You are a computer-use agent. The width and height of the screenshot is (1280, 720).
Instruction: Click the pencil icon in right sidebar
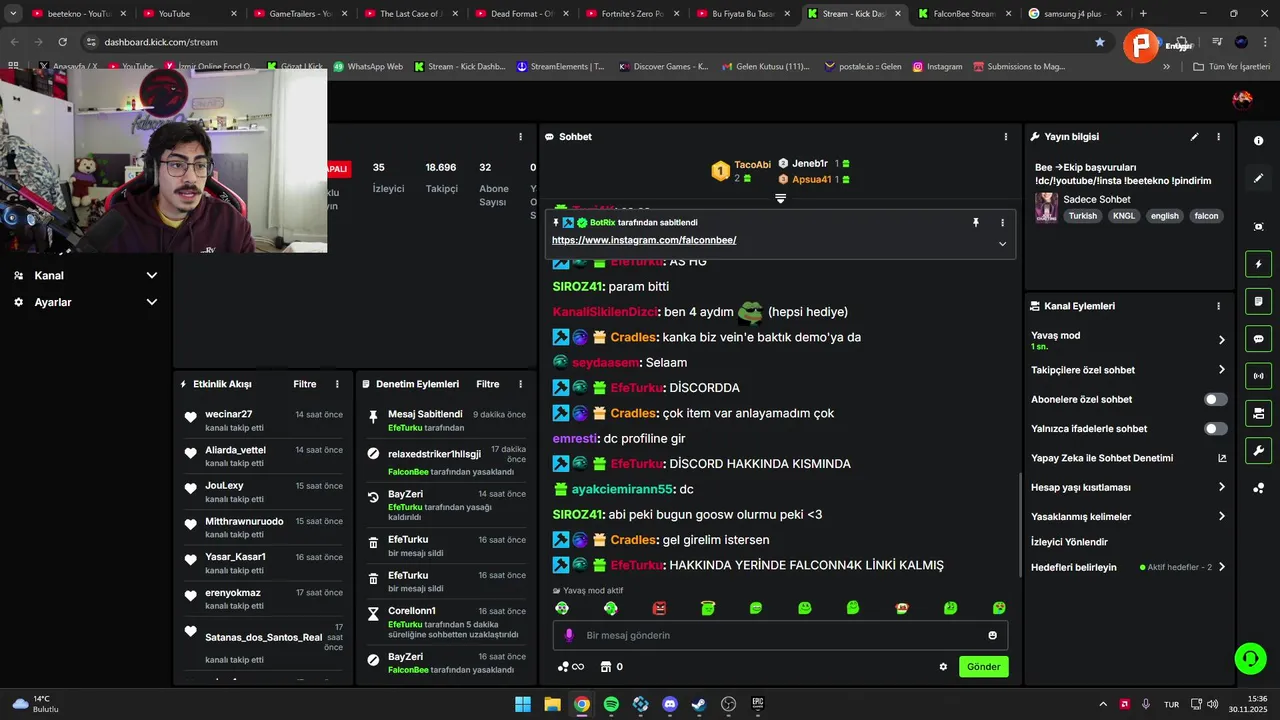click(x=1258, y=178)
